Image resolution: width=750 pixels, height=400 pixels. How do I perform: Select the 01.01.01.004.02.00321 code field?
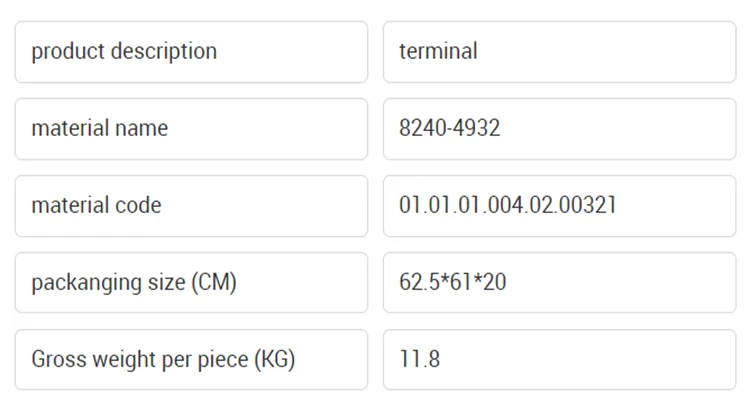(559, 206)
